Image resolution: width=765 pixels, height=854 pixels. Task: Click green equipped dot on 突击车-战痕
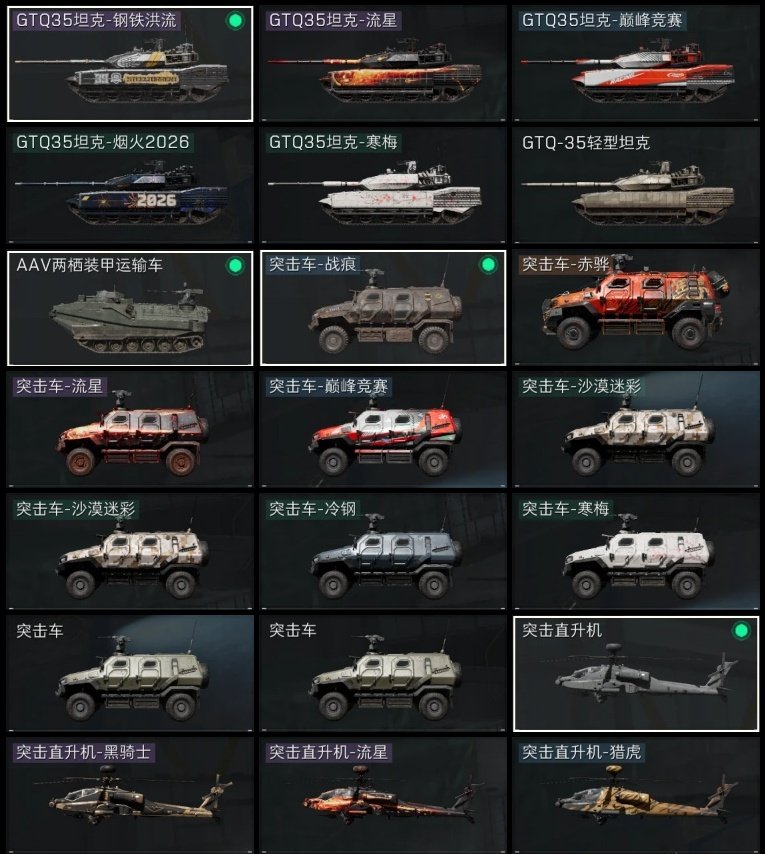[488, 265]
